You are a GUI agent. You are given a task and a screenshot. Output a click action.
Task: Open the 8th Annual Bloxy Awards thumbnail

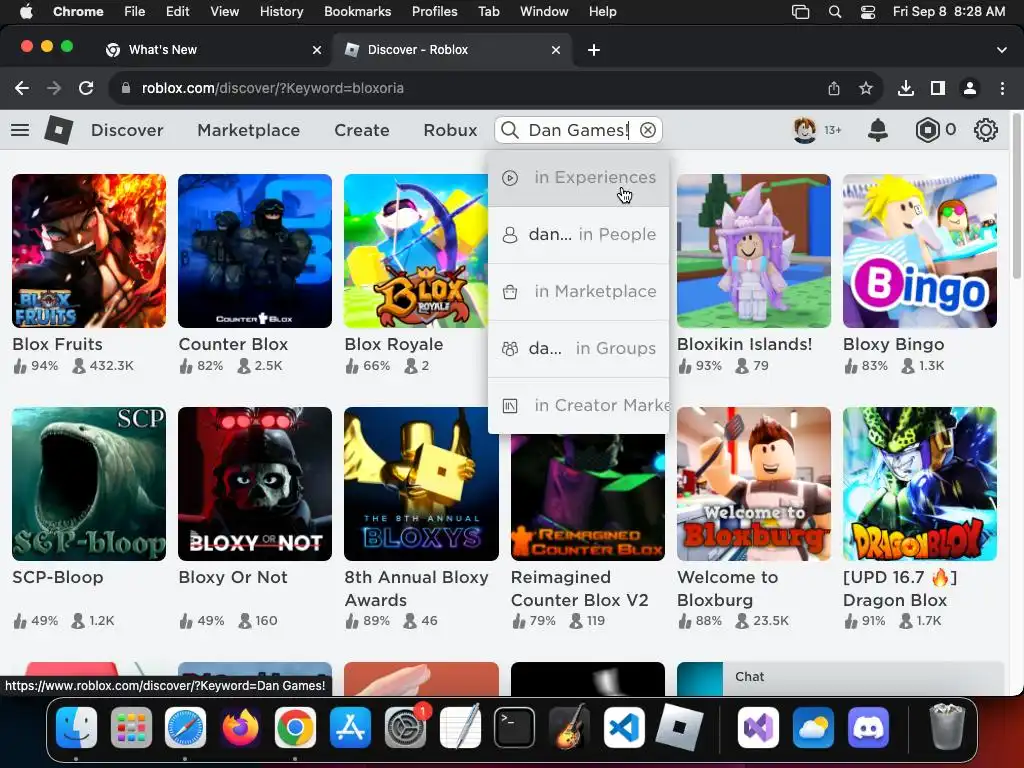click(421, 484)
